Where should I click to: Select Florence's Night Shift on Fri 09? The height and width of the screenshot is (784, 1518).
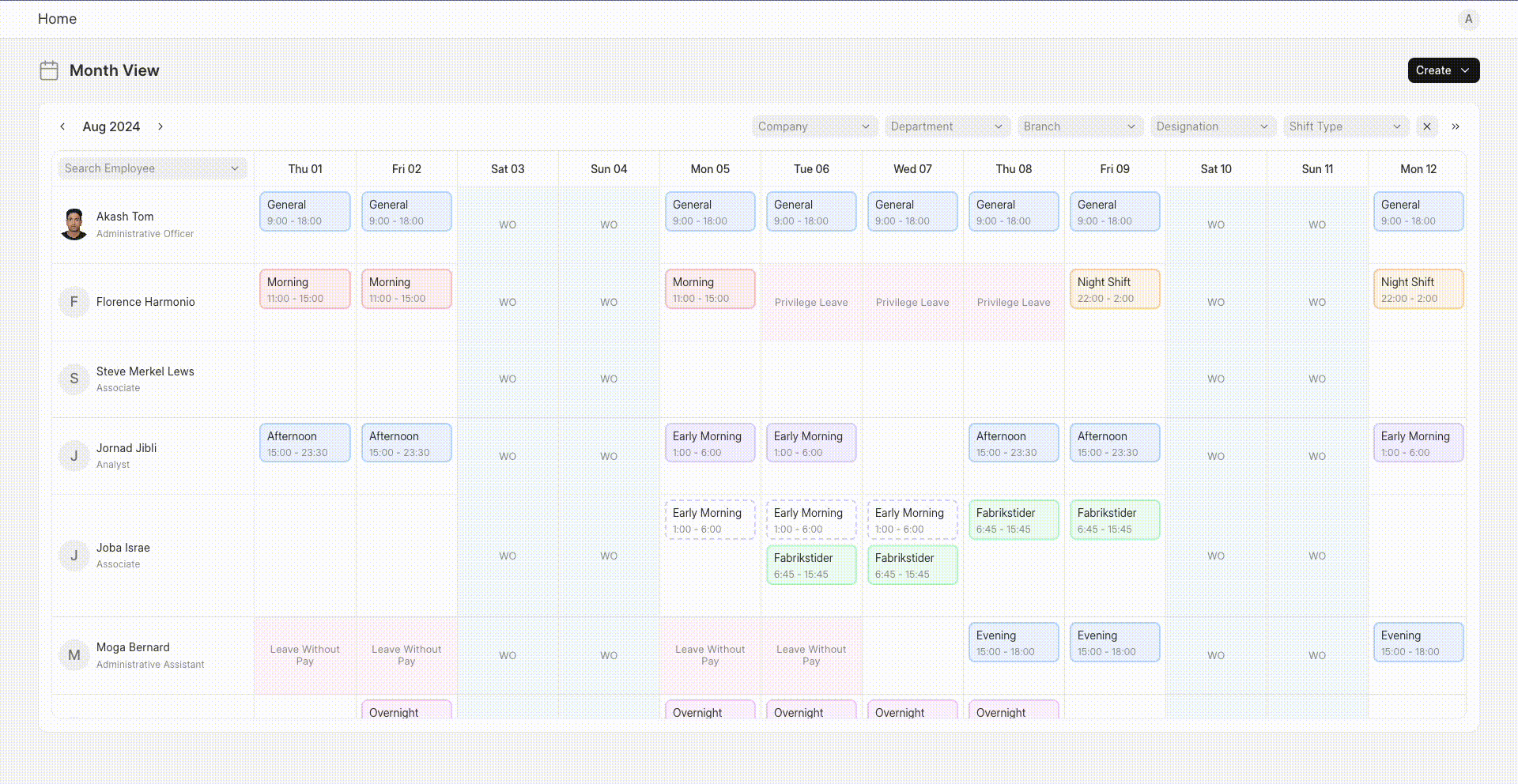point(1114,289)
